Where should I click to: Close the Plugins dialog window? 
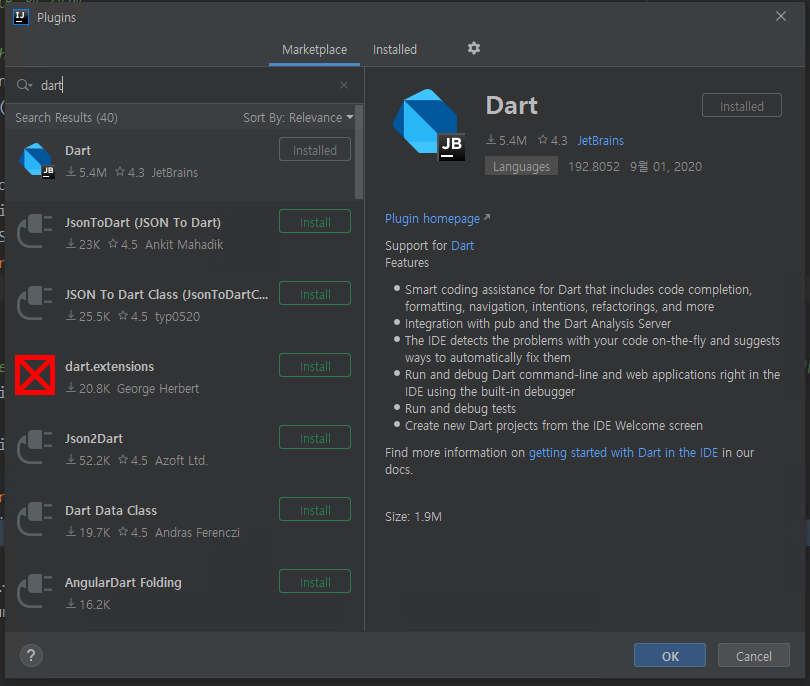click(781, 17)
